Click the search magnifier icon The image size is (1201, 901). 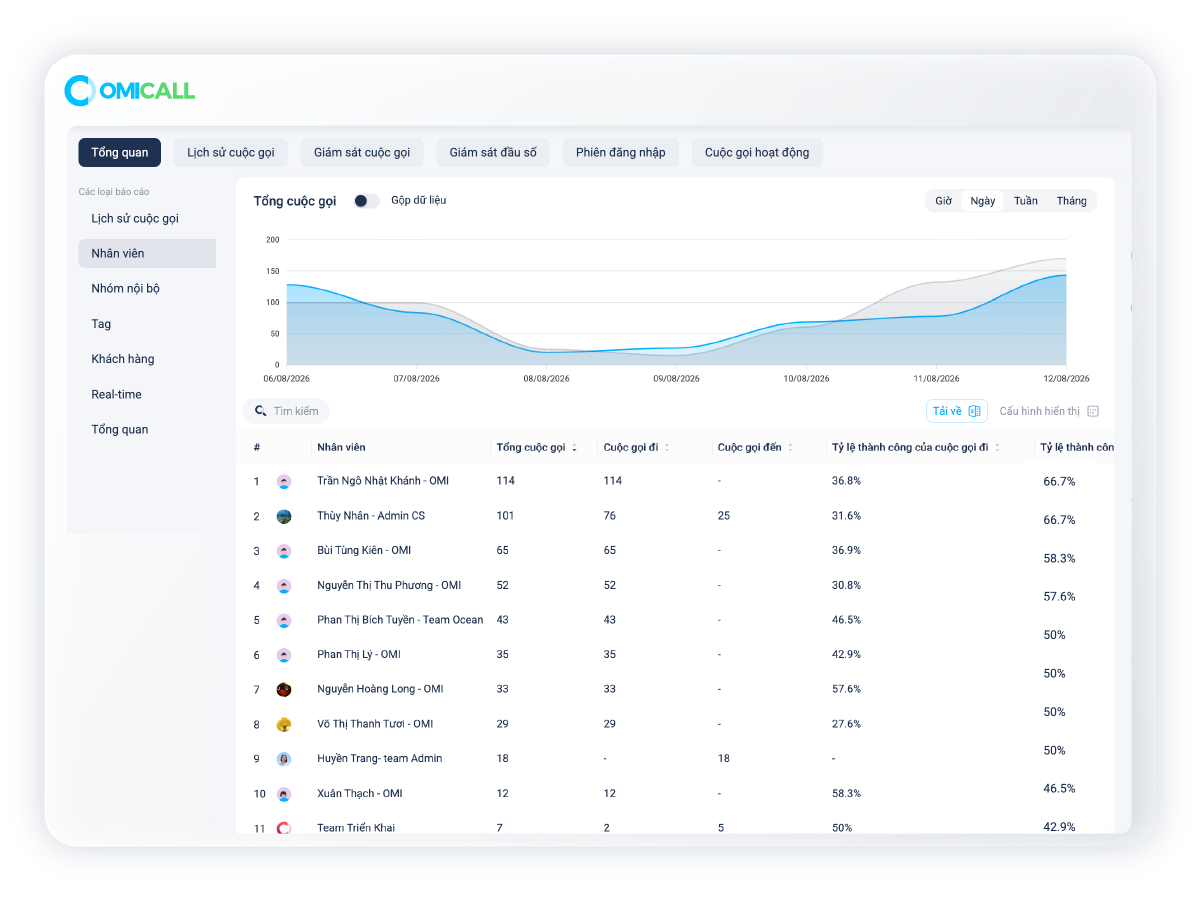pos(261,411)
